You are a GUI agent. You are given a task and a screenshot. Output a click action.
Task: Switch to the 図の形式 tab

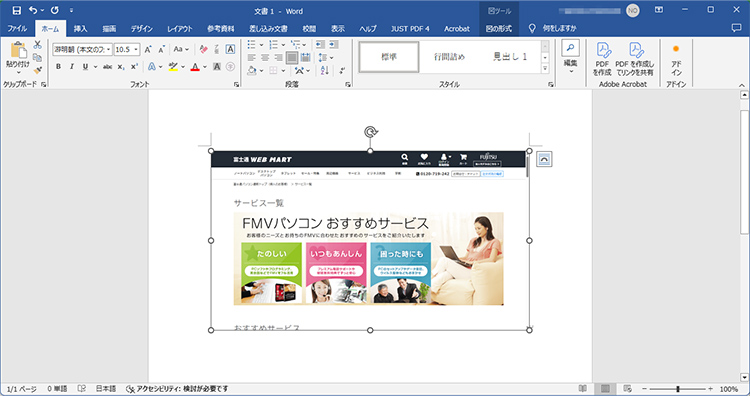(x=499, y=29)
